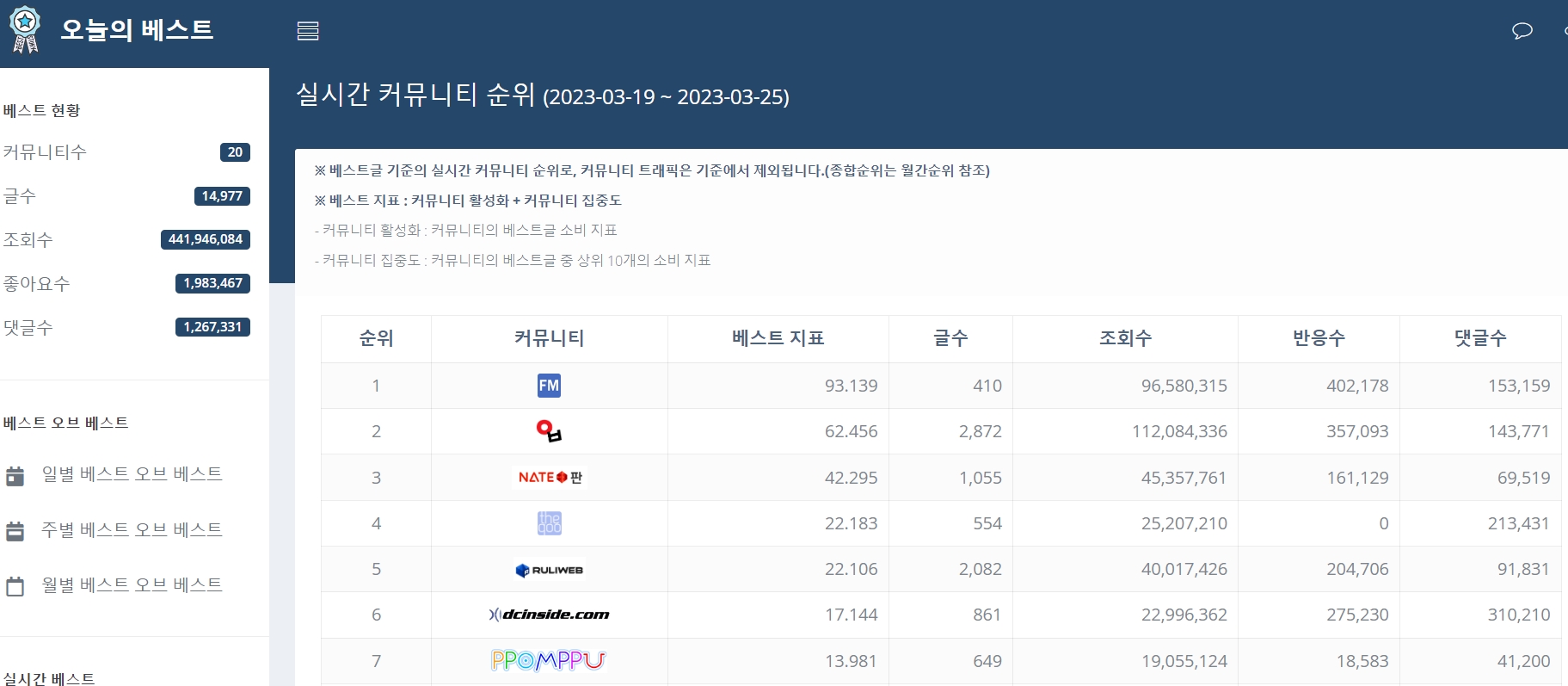Click the 글수 table column header
This screenshot has height=686, width=1568.
pos(950,338)
